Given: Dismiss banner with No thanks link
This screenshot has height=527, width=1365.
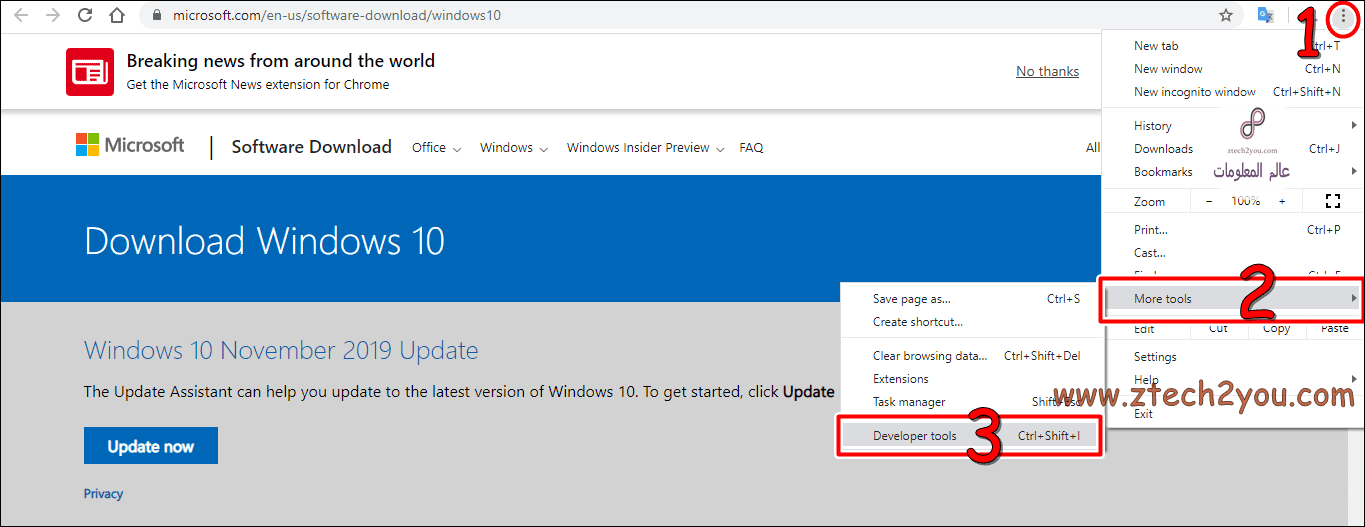Looking at the screenshot, I should point(1047,71).
